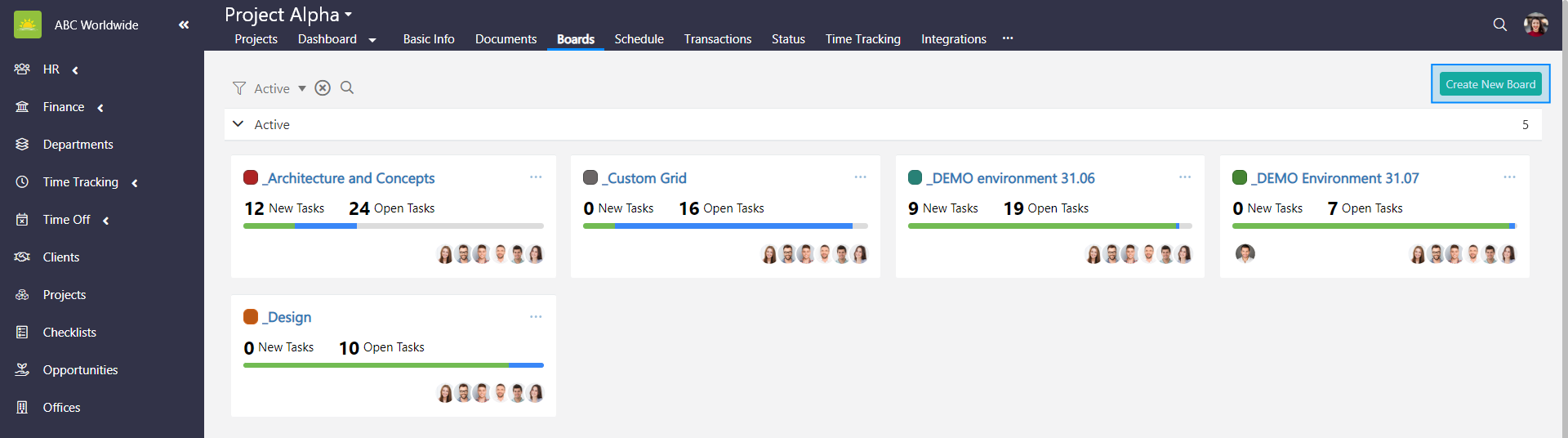
Task: Collapse the Active boards section
Action: click(x=238, y=124)
